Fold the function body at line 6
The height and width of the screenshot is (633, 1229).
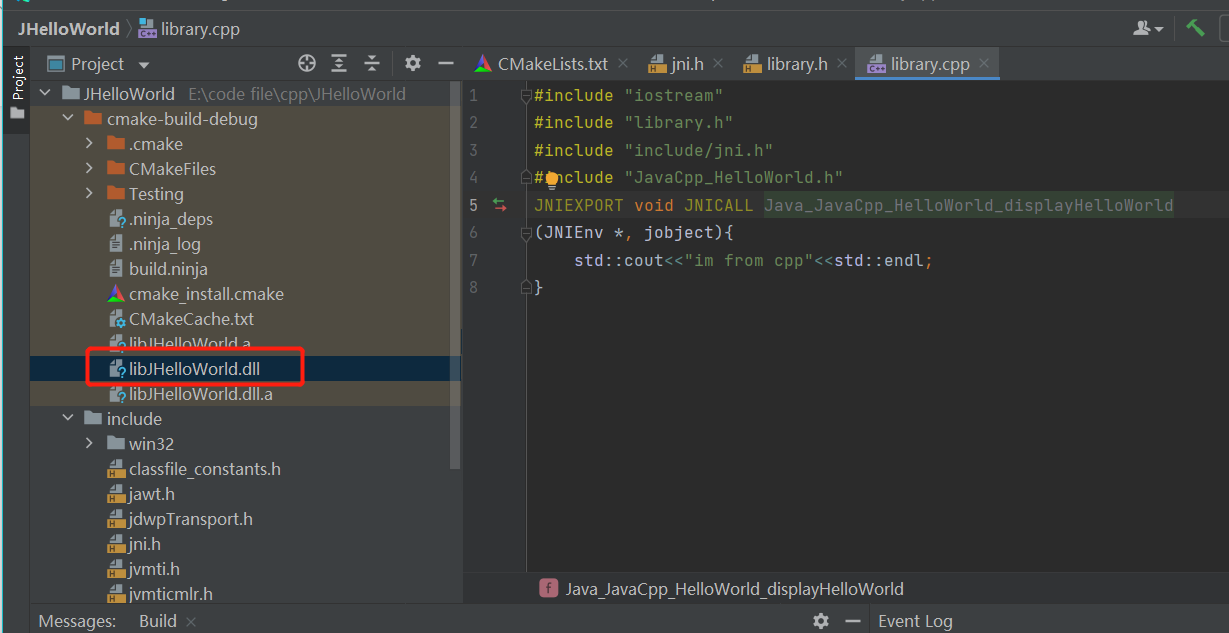coord(526,233)
